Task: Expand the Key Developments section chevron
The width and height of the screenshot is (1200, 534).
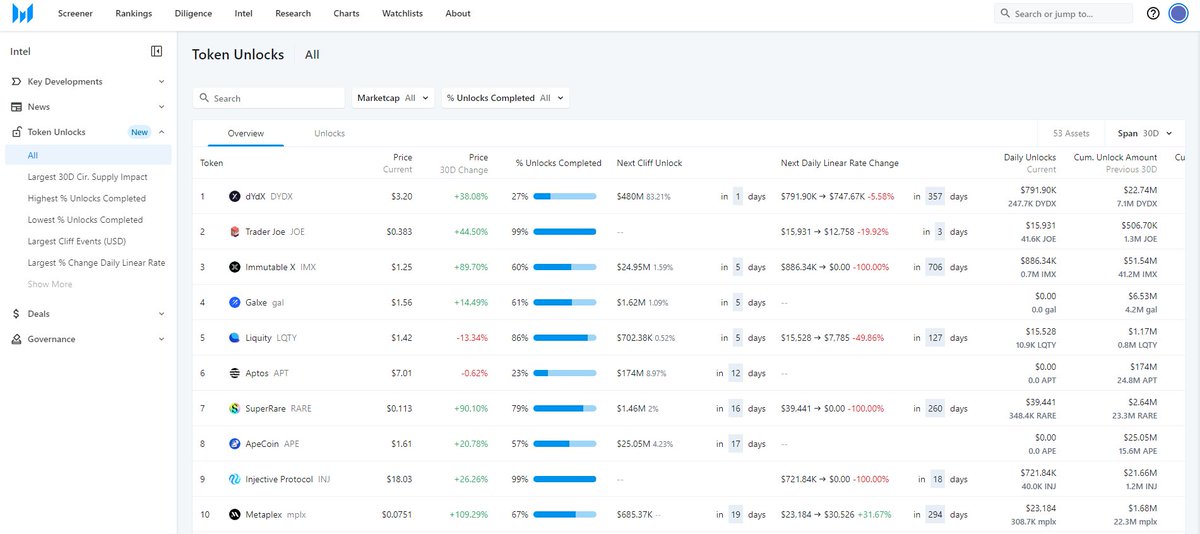Action: [x=162, y=82]
